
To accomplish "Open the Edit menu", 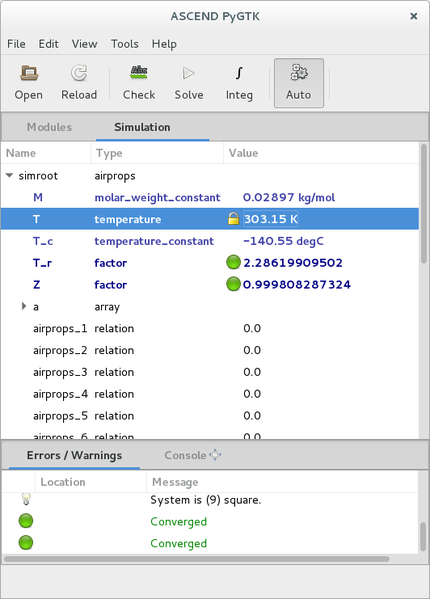I will click(48, 44).
